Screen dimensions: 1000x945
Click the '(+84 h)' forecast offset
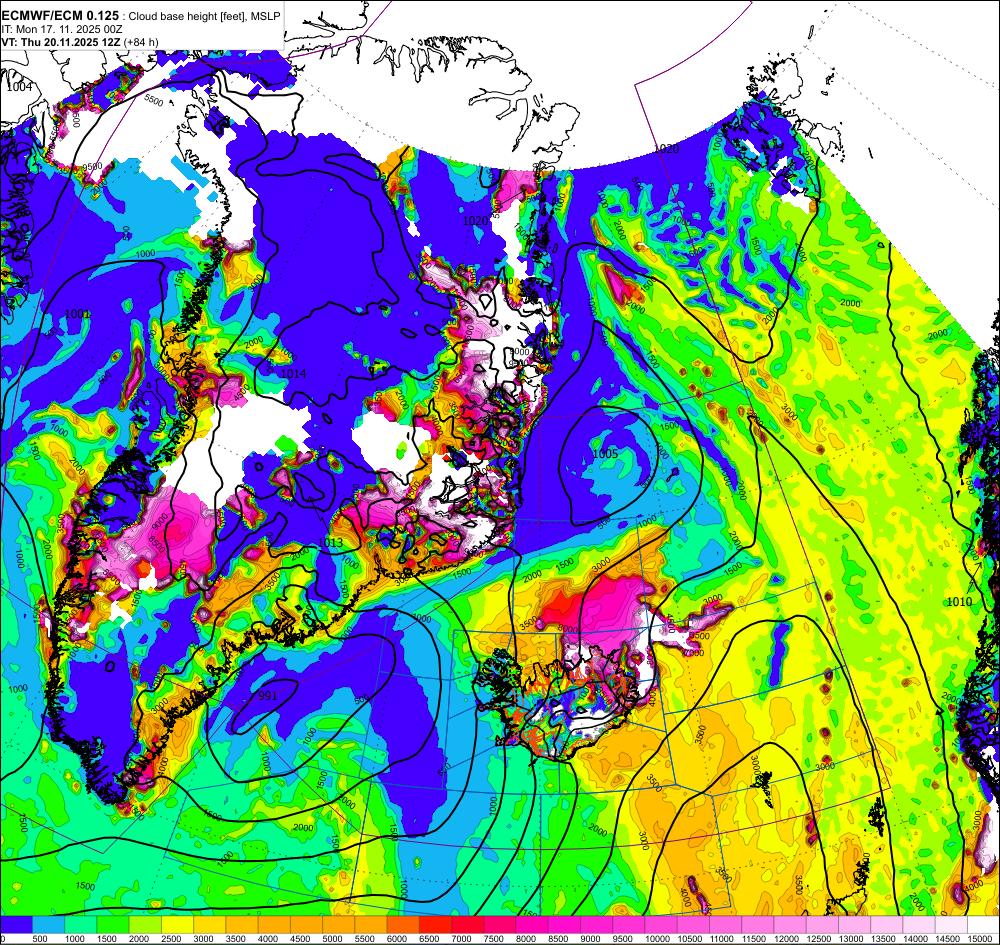click(x=141, y=42)
